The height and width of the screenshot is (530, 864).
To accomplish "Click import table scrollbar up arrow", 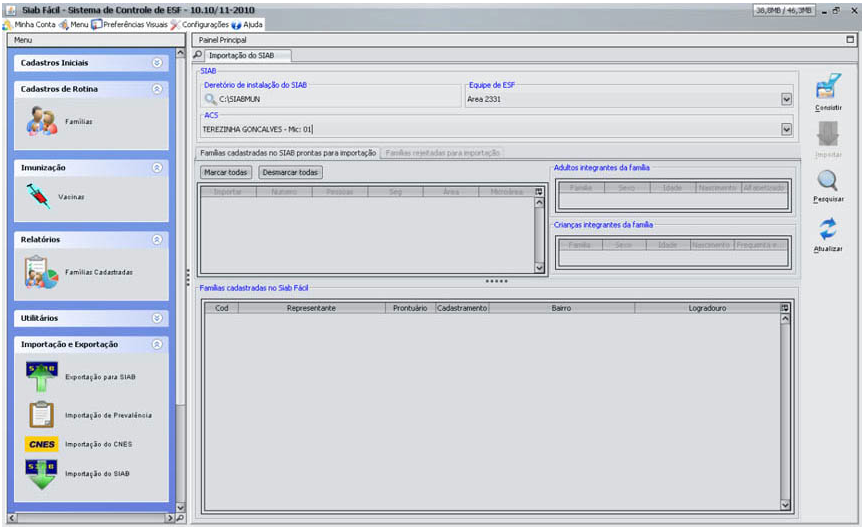I will click(539, 202).
